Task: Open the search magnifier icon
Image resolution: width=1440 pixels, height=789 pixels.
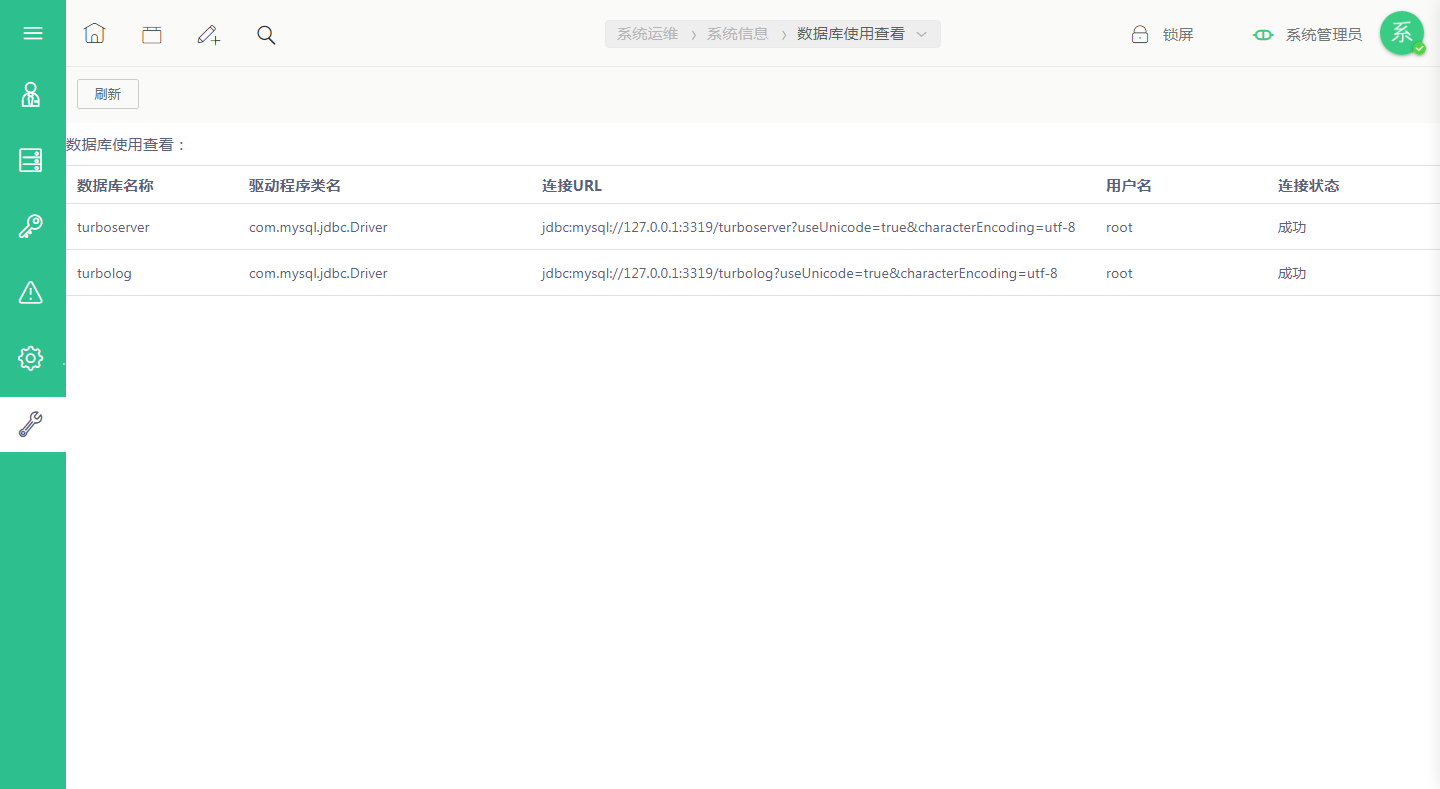Action: pos(266,35)
